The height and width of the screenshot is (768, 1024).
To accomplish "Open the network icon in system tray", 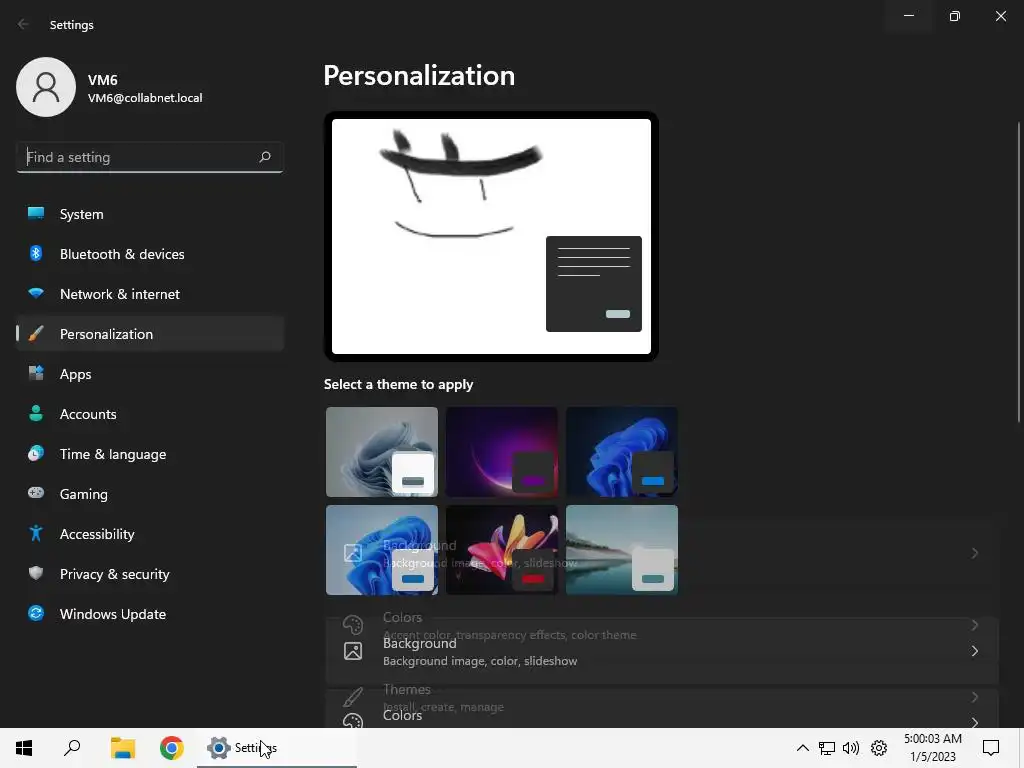I will (x=827, y=748).
